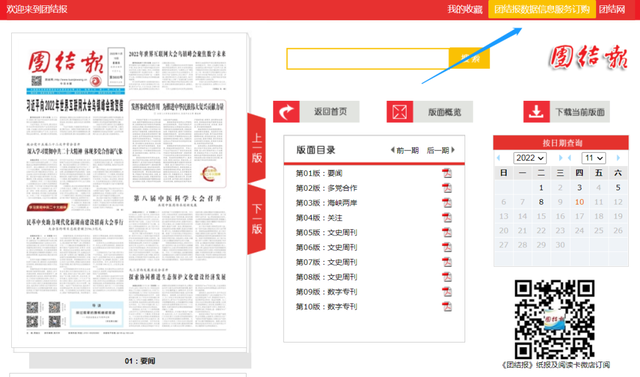The height and width of the screenshot is (377, 640).
Task: Open 第10版：数字专刊 in the page list
Action: [326, 306]
